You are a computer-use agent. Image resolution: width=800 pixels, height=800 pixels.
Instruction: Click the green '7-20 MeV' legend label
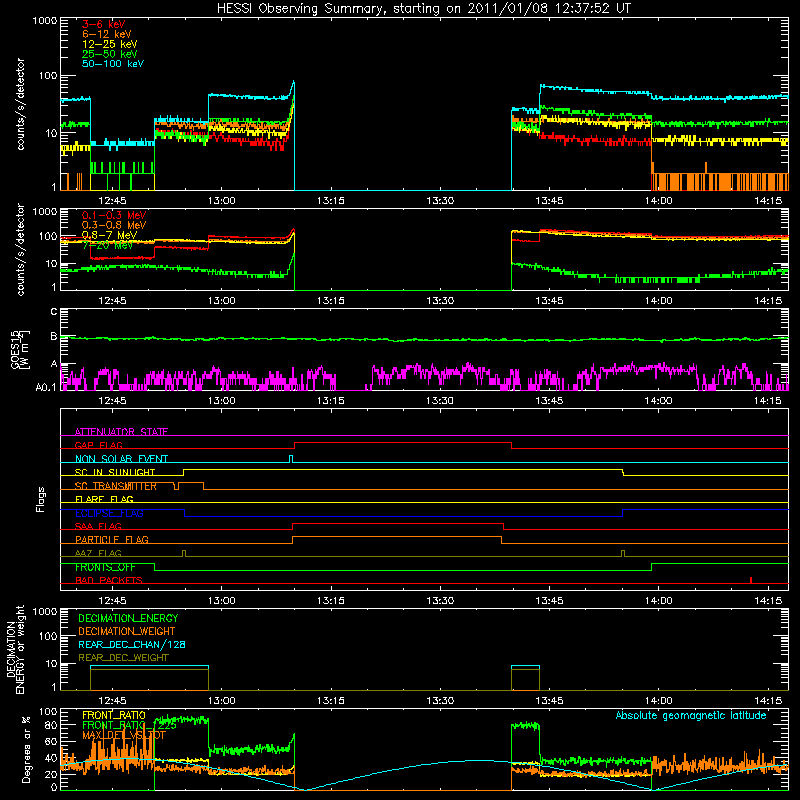(x=107, y=245)
